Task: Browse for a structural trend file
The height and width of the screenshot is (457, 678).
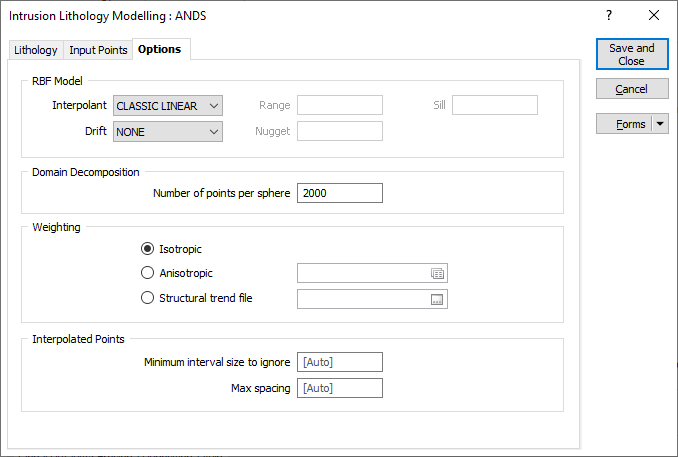Action: click(437, 299)
